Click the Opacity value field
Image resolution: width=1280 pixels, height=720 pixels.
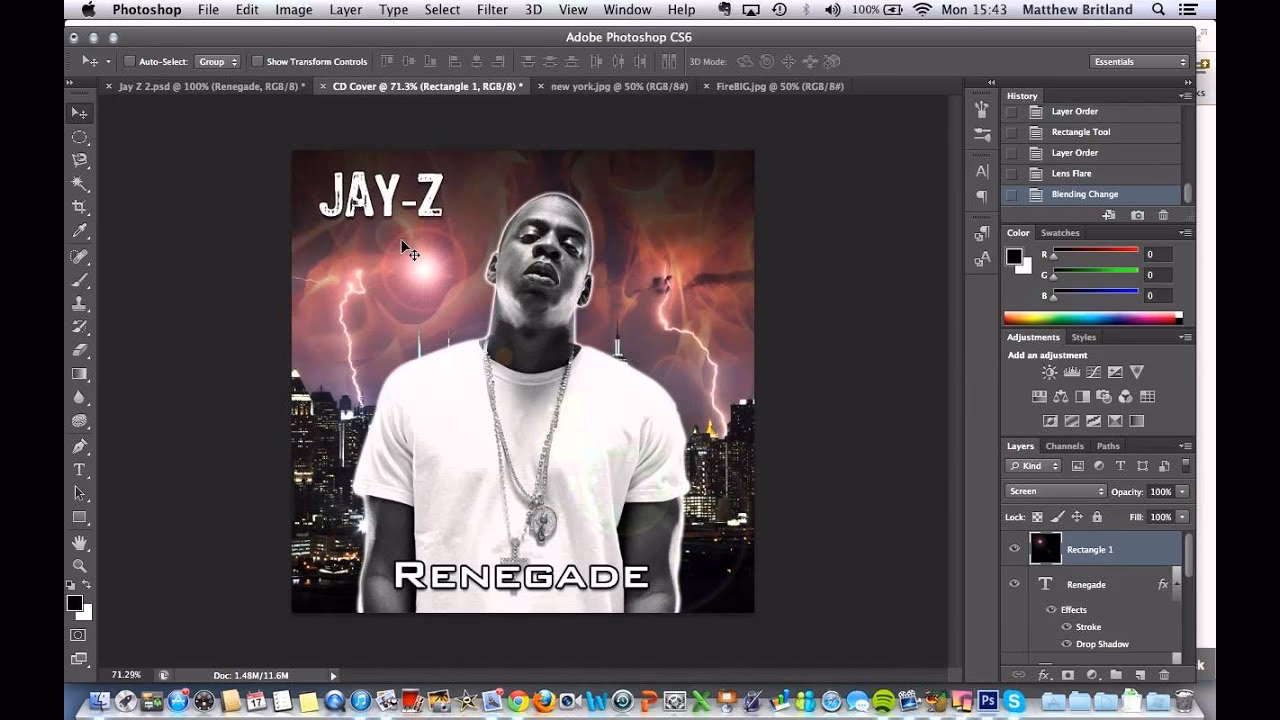coord(1160,491)
